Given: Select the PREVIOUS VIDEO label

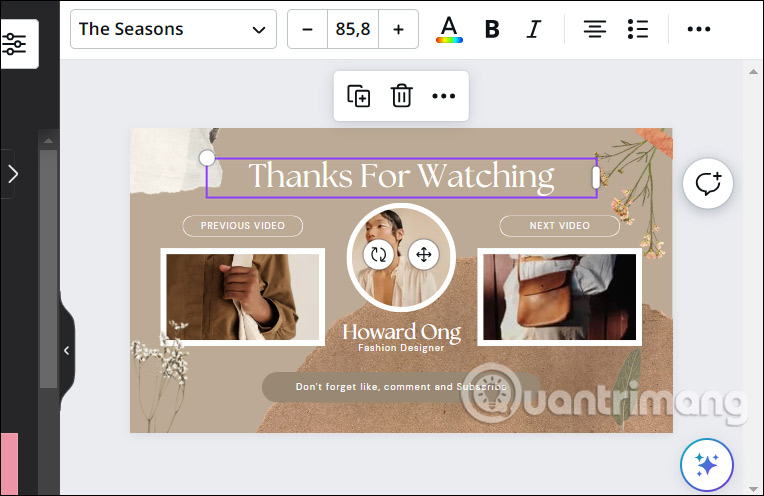Looking at the screenshot, I should [243, 226].
